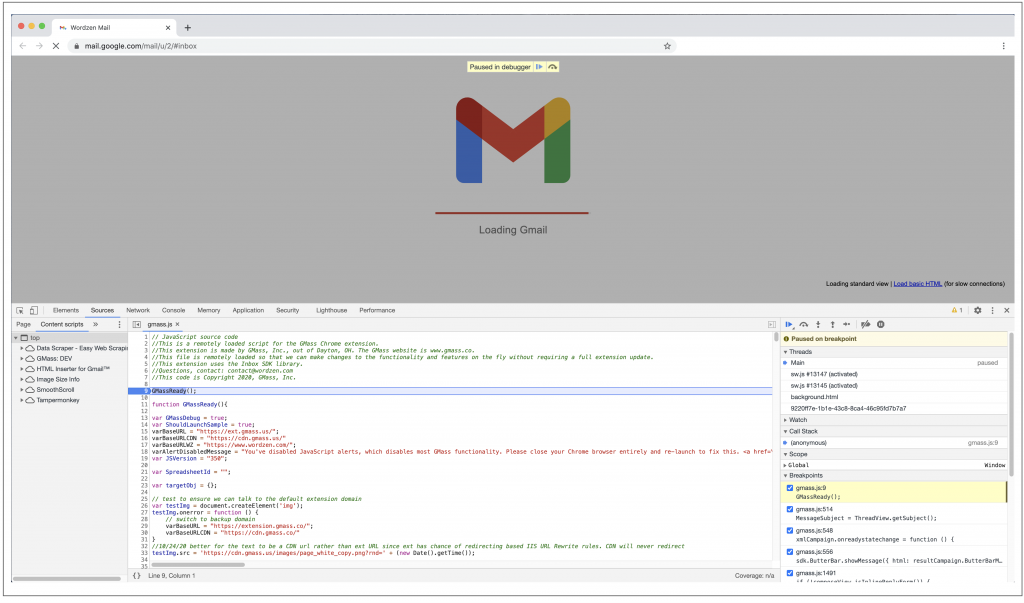Enable pause on exceptions
This screenshot has width=1024, height=603.
point(881,325)
